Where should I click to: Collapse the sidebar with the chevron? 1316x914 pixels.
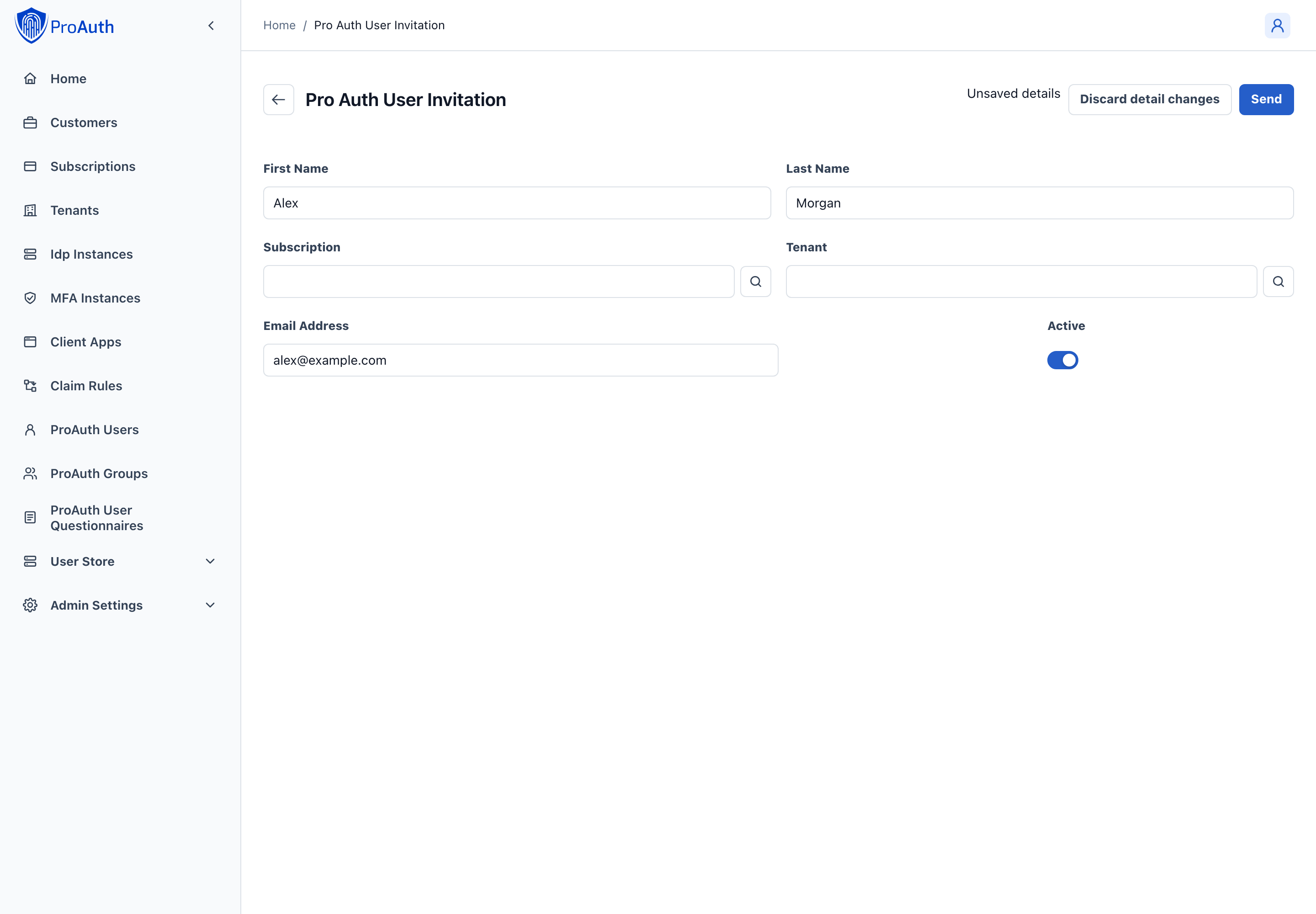[211, 26]
